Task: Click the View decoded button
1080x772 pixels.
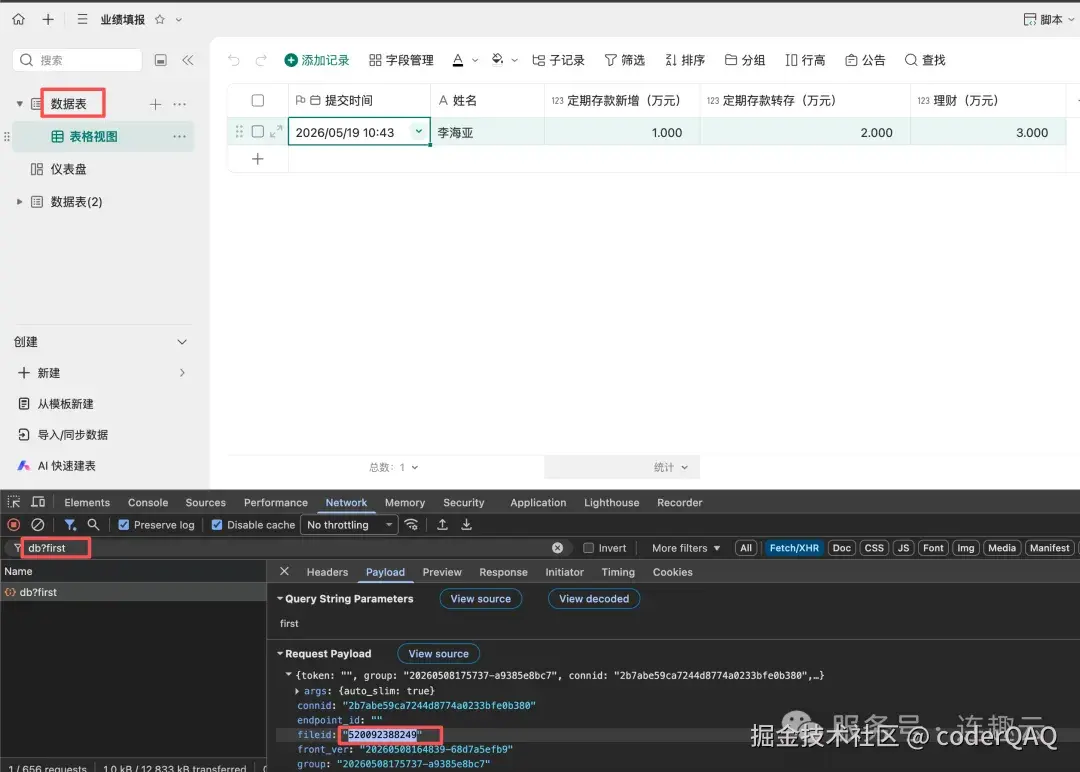Action: click(594, 599)
